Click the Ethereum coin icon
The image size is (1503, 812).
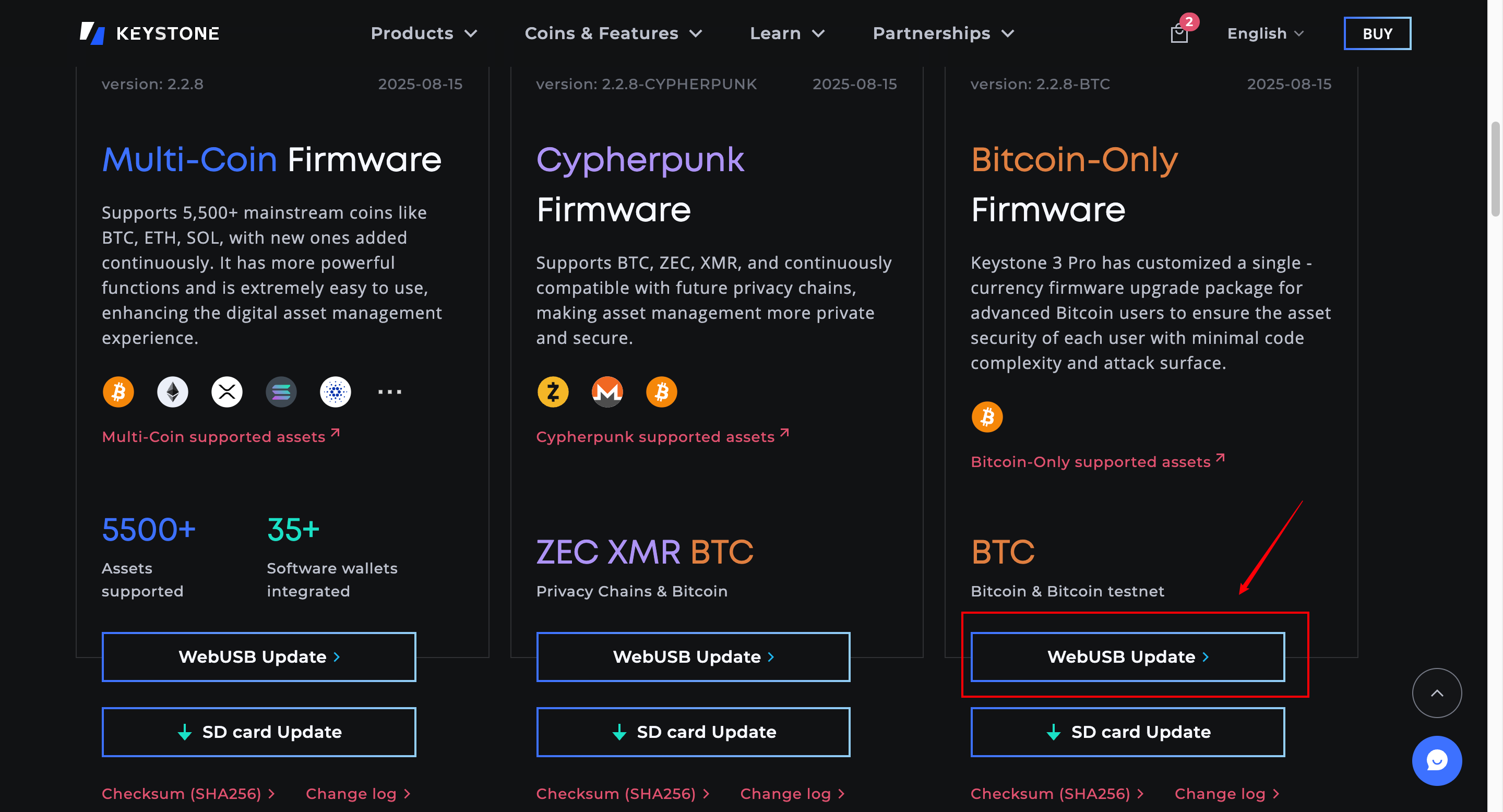point(173,391)
